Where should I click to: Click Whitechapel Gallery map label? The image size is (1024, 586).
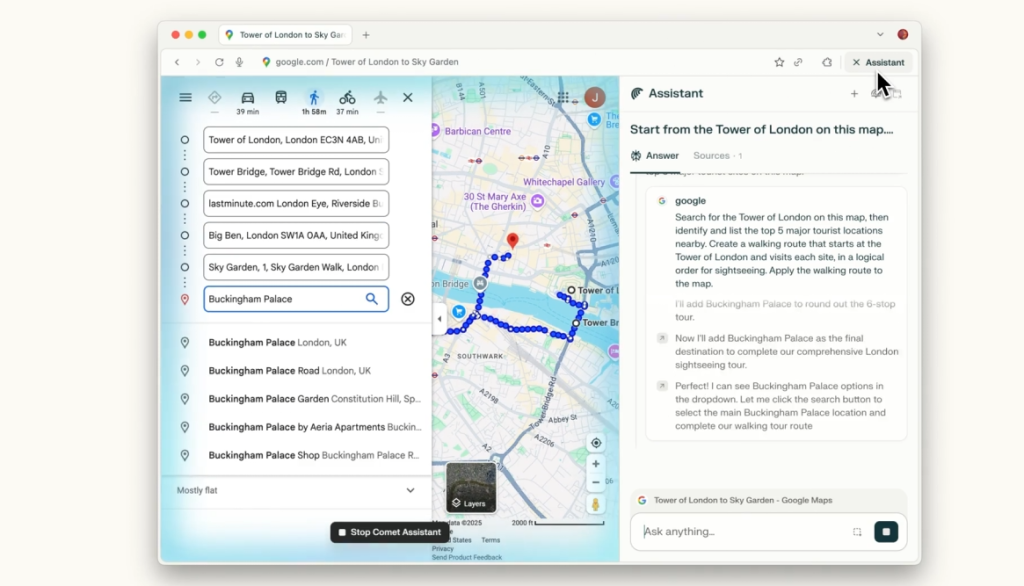point(564,182)
